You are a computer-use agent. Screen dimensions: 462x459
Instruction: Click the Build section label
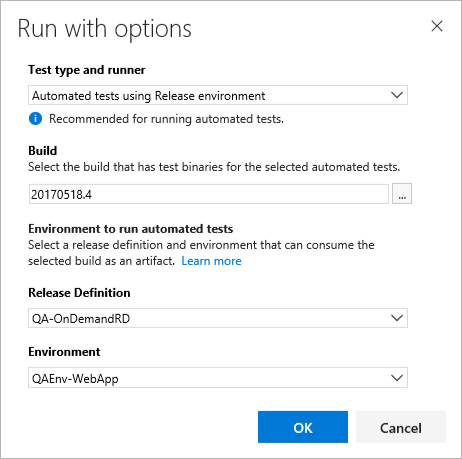click(x=43, y=151)
